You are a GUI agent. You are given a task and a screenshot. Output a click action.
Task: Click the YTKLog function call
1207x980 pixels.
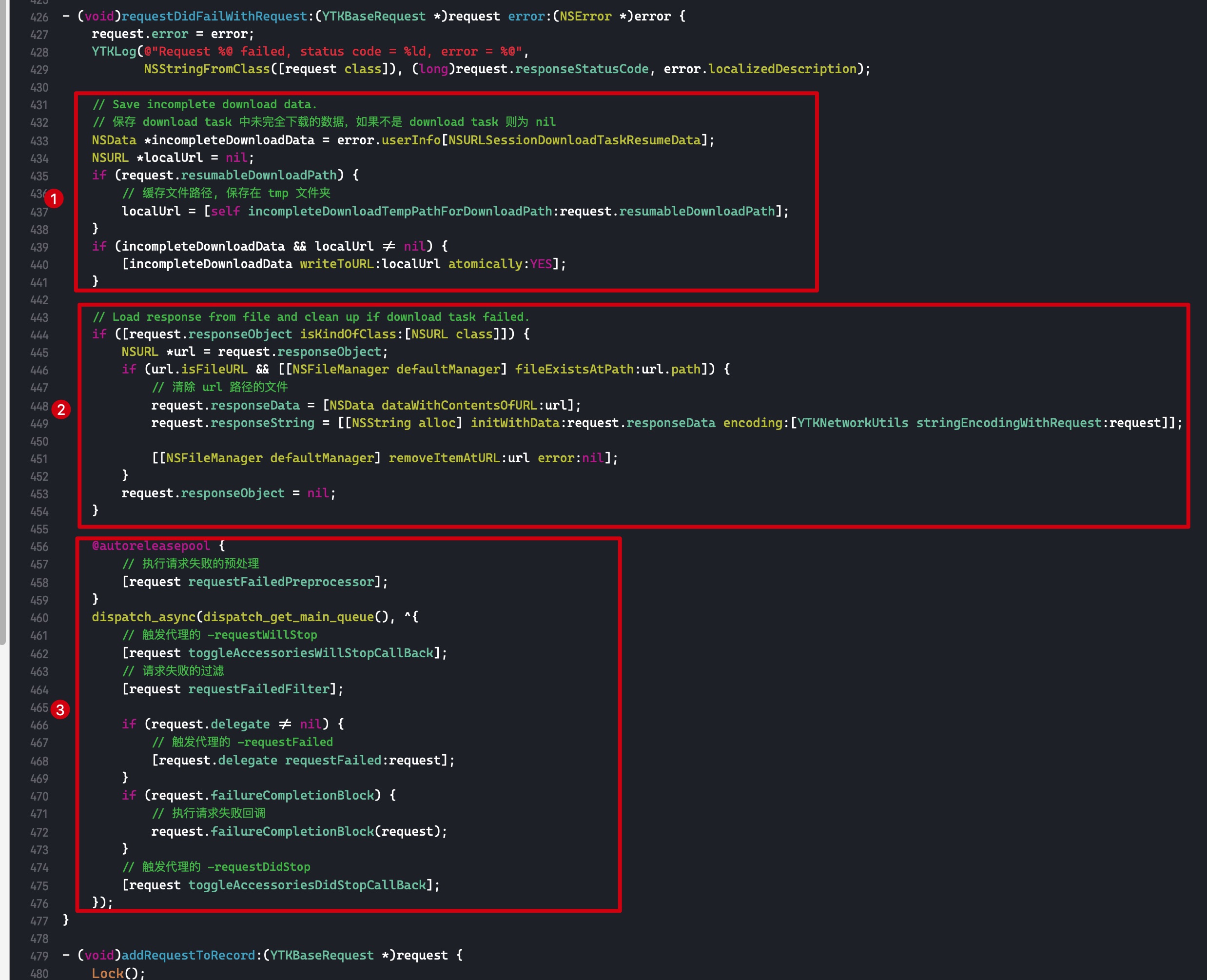114,51
